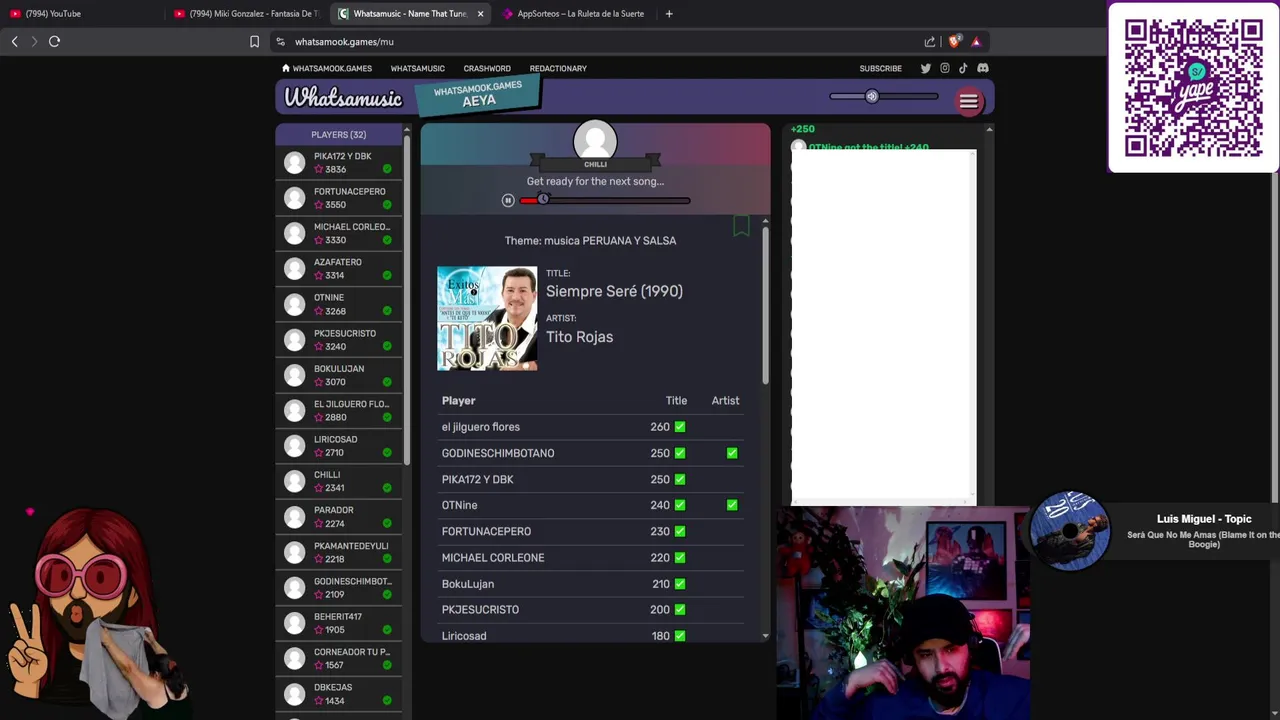Click the up arrow of the chat panel scrollbar
1280x720 pixels.
click(989, 129)
